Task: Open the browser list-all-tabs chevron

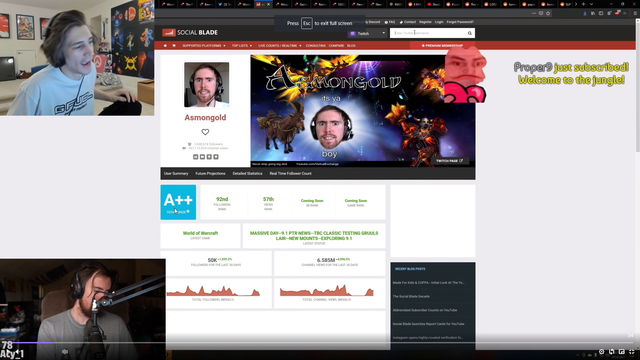Action: (591, 4)
